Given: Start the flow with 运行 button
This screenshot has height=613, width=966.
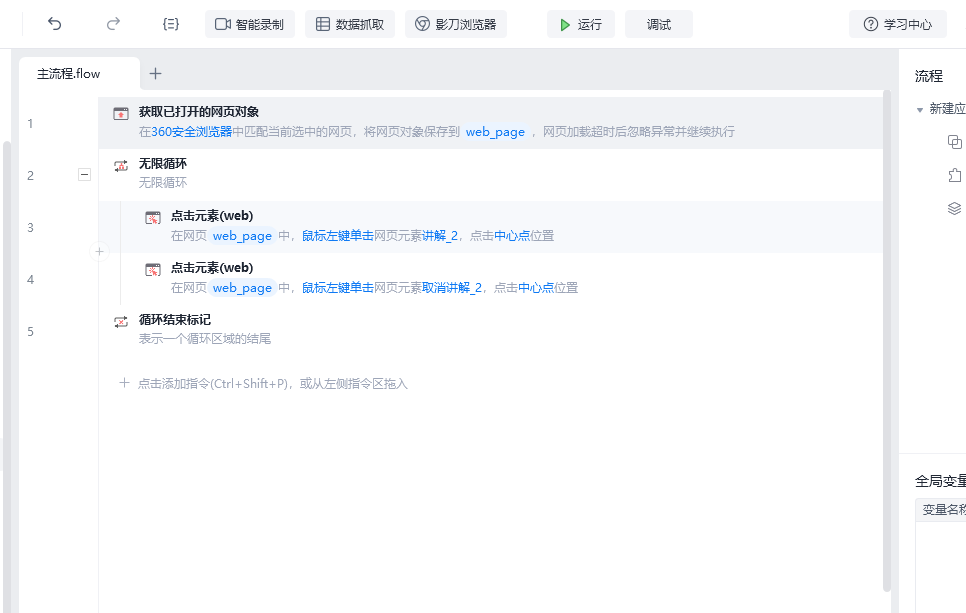Looking at the screenshot, I should [x=580, y=24].
